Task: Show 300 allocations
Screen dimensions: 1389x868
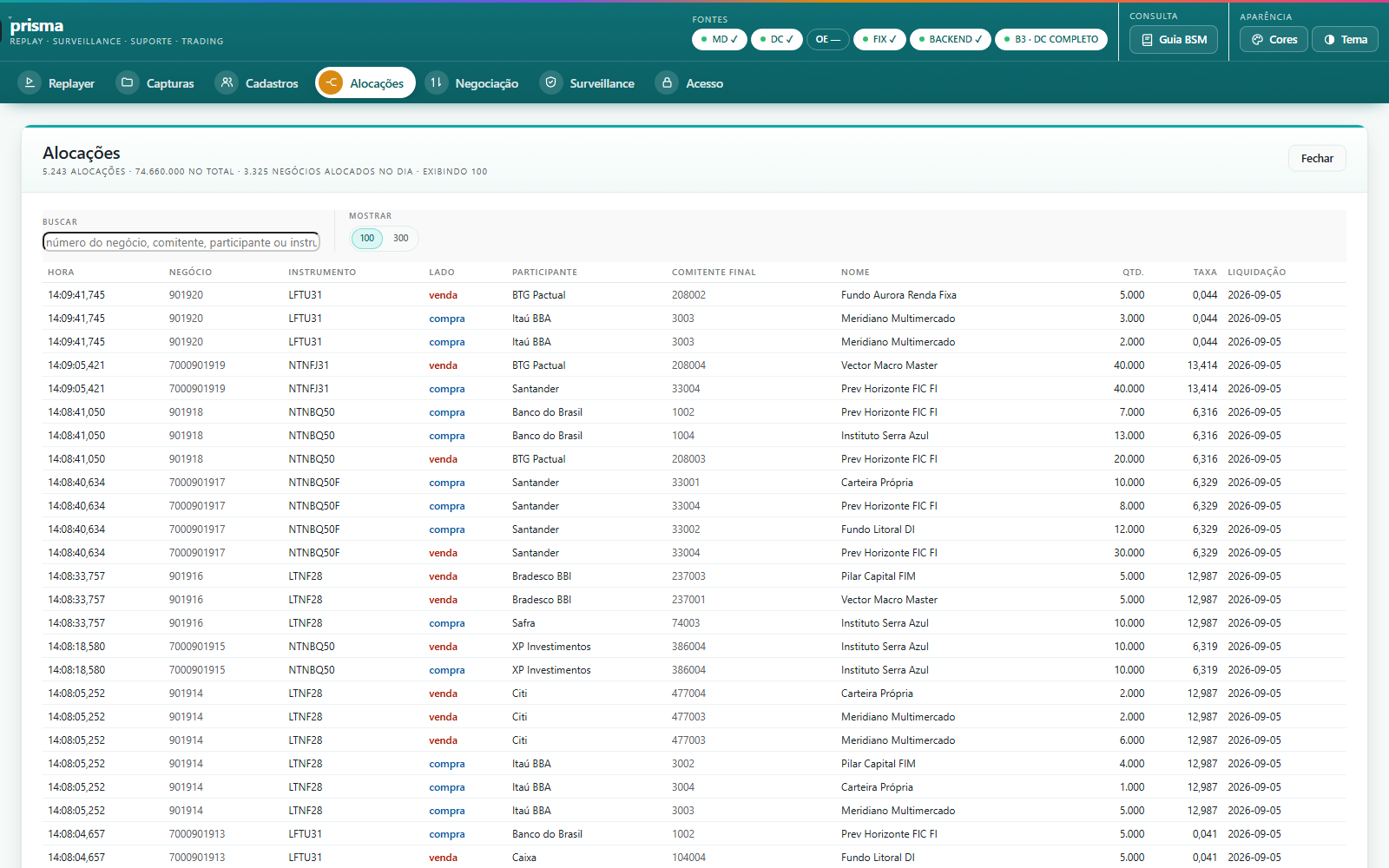Action: point(400,238)
